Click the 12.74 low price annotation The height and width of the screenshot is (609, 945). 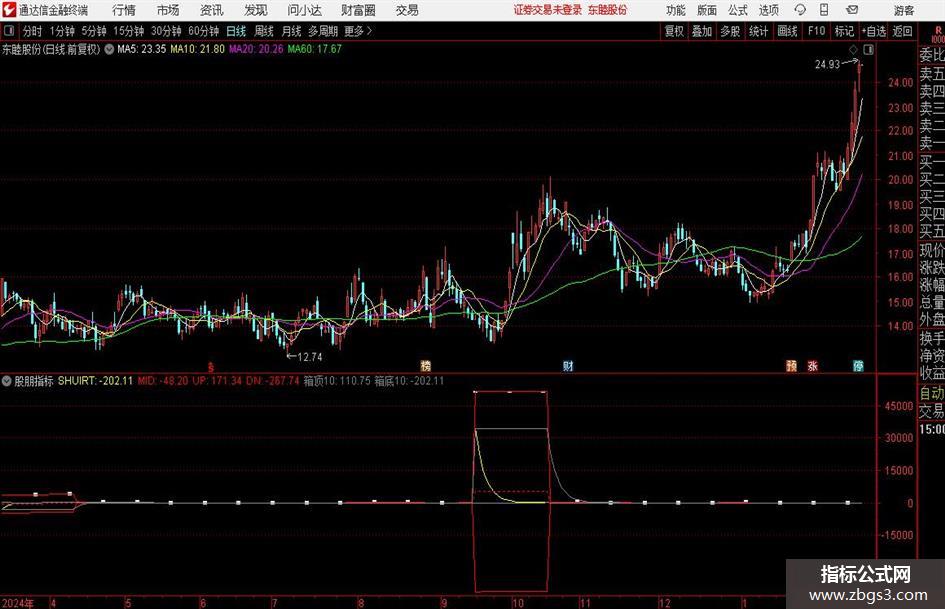pos(310,357)
